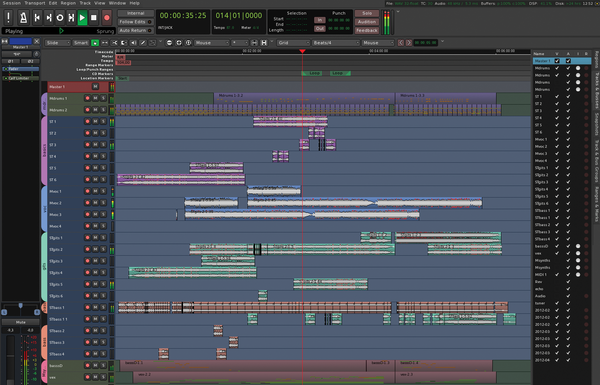The height and width of the screenshot is (385, 600).
Task: Solo the Mvoc 1 track
Action: pyautogui.click(x=103, y=191)
